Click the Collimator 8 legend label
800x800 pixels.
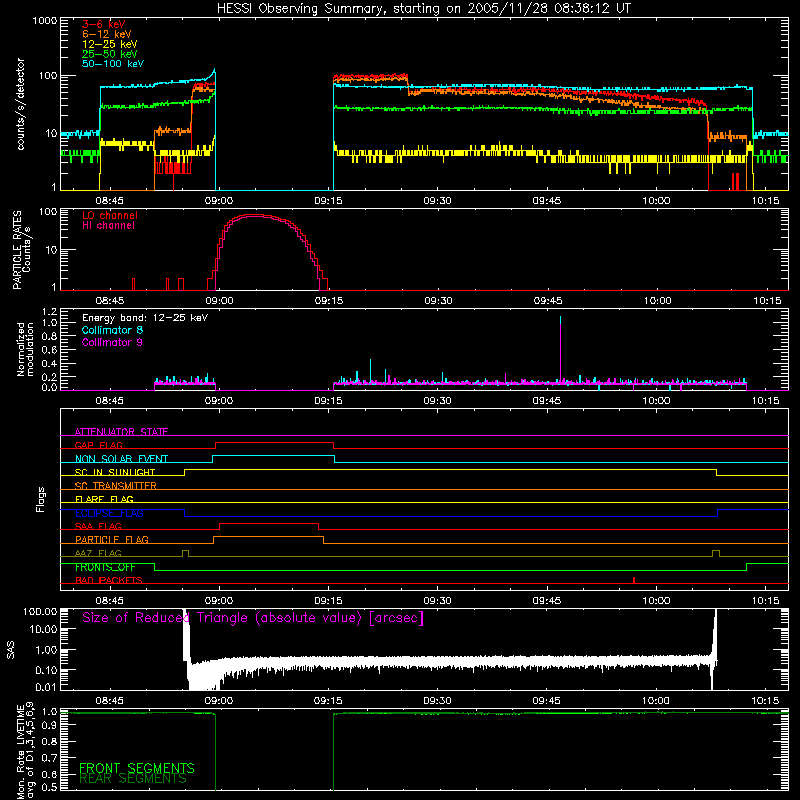point(112,330)
